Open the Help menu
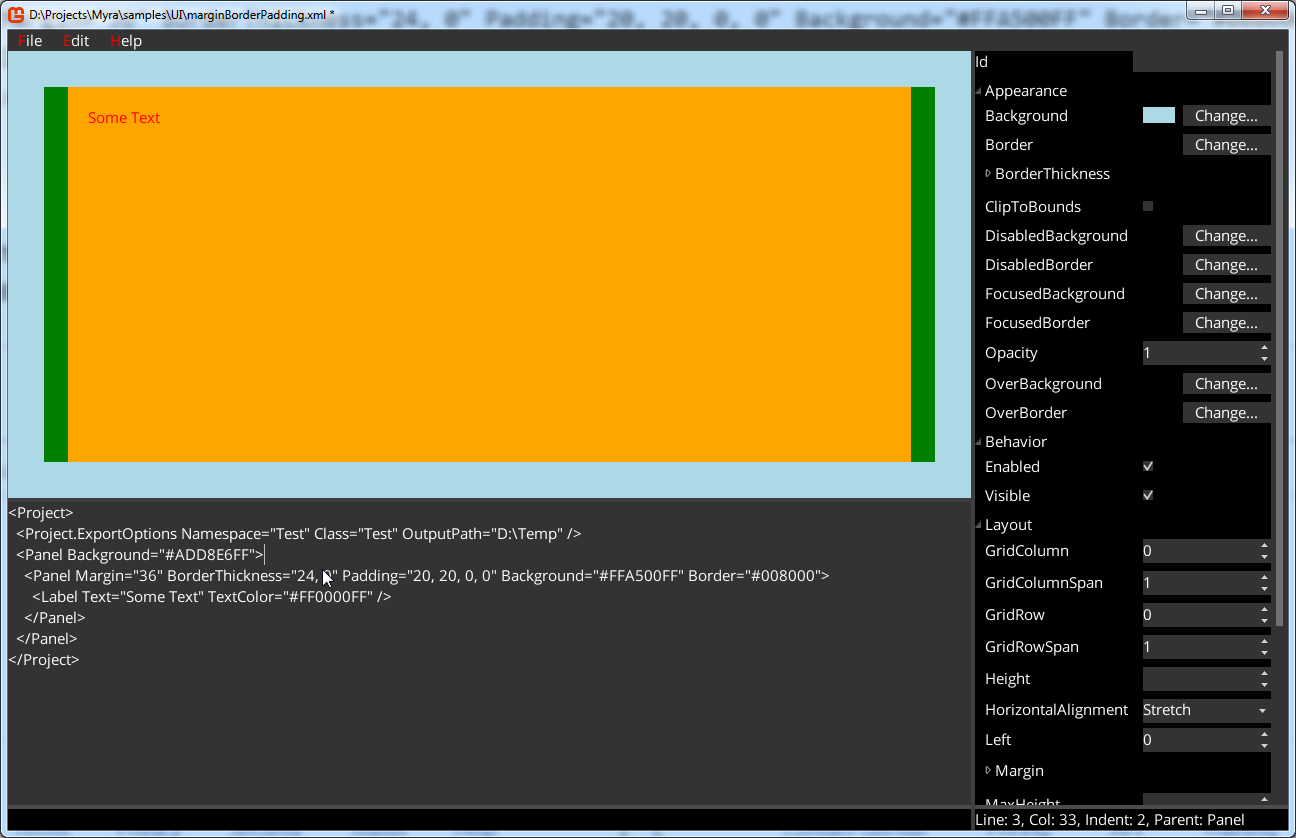Image resolution: width=1296 pixels, height=838 pixels. (x=126, y=41)
